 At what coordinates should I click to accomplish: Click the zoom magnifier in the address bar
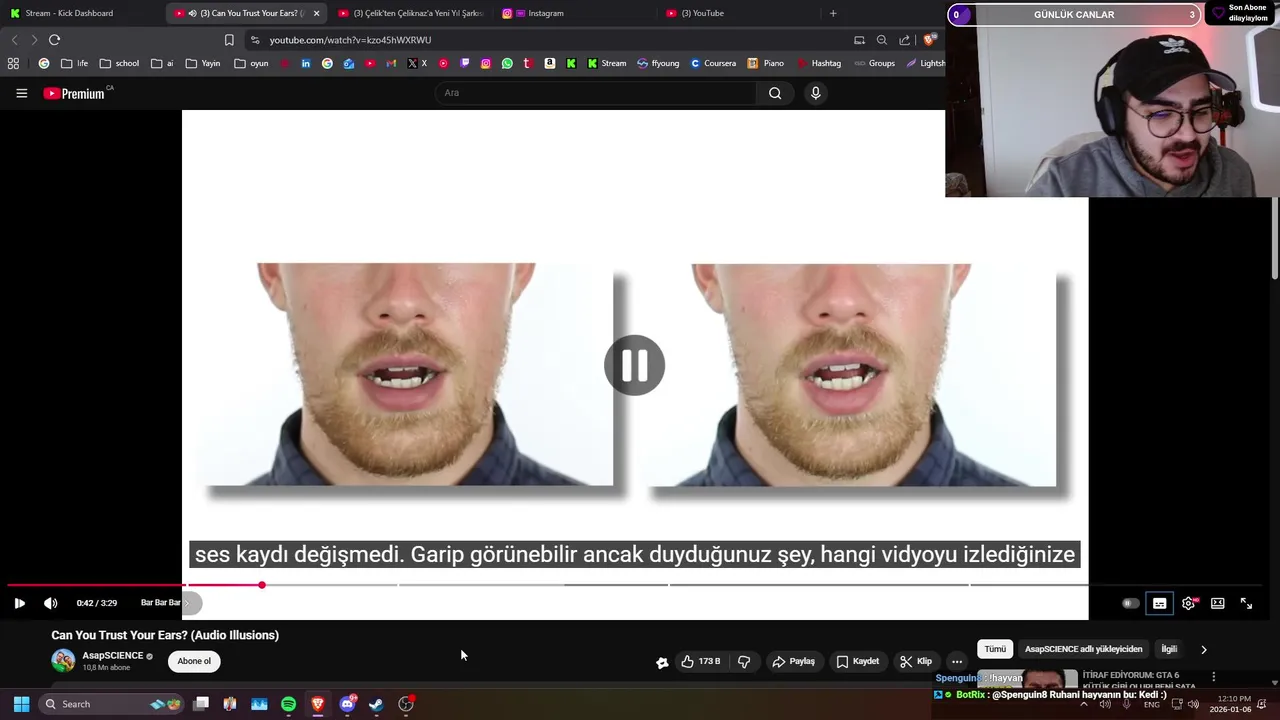(x=882, y=40)
